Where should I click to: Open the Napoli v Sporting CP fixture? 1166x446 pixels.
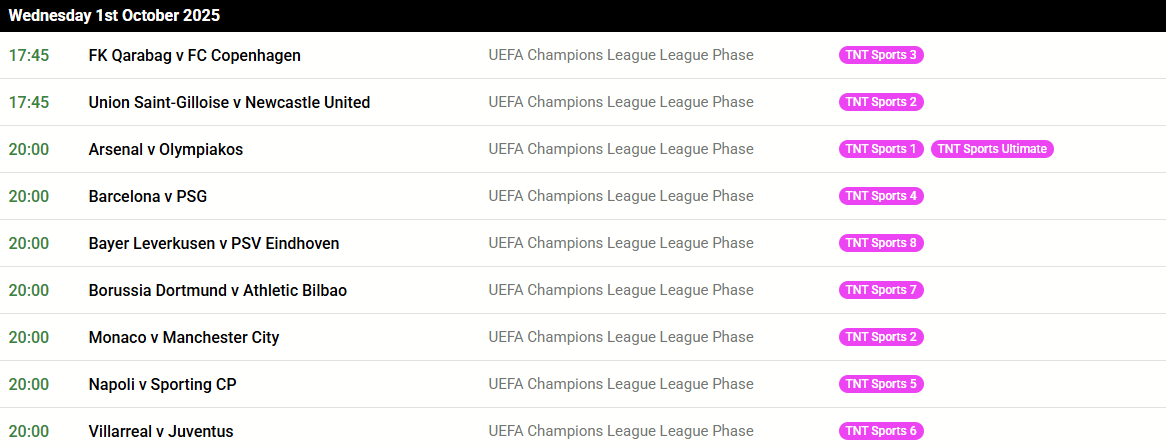click(x=163, y=384)
